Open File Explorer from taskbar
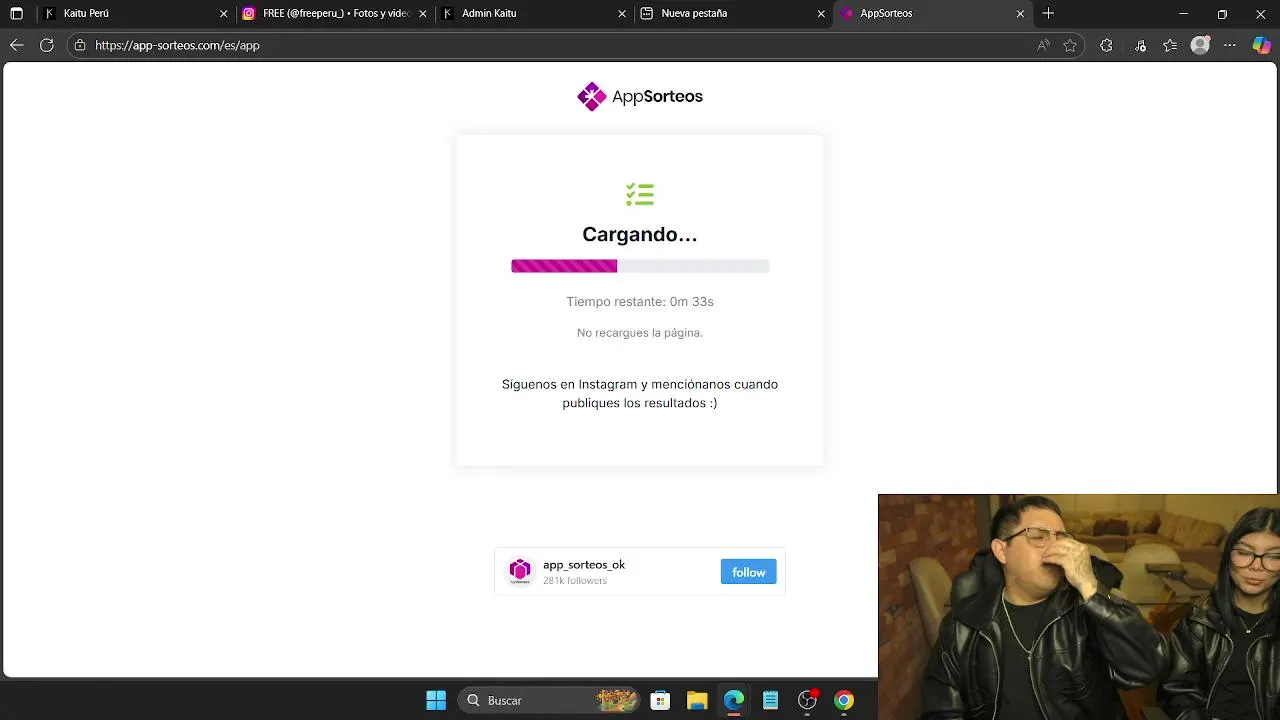 (x=697, y=700)
